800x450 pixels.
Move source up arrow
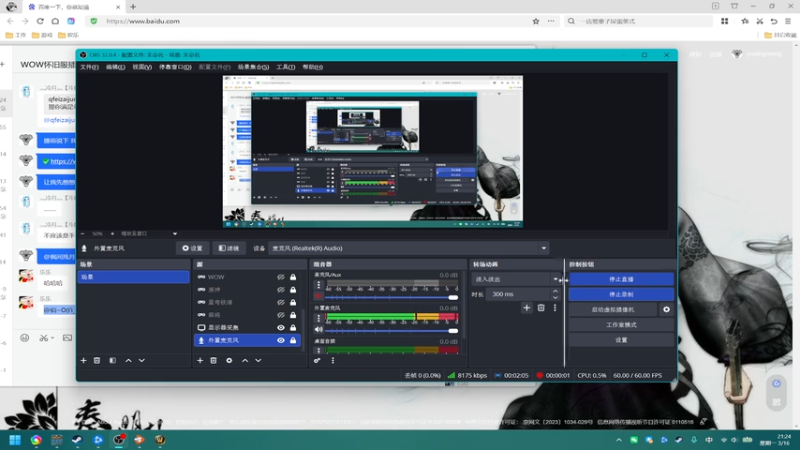pyautogui.click(x=245, y=360)
